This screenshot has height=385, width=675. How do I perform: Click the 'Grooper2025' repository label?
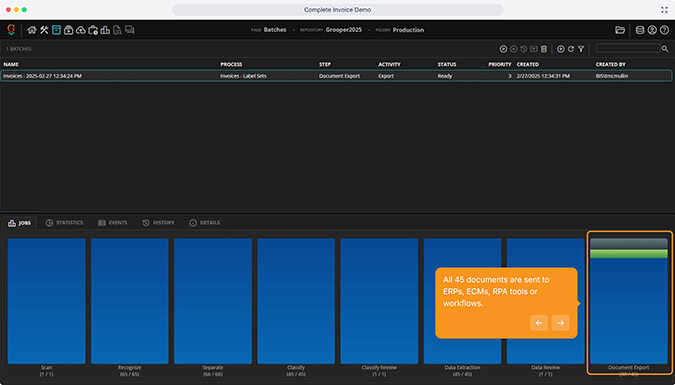pos(344,30)
